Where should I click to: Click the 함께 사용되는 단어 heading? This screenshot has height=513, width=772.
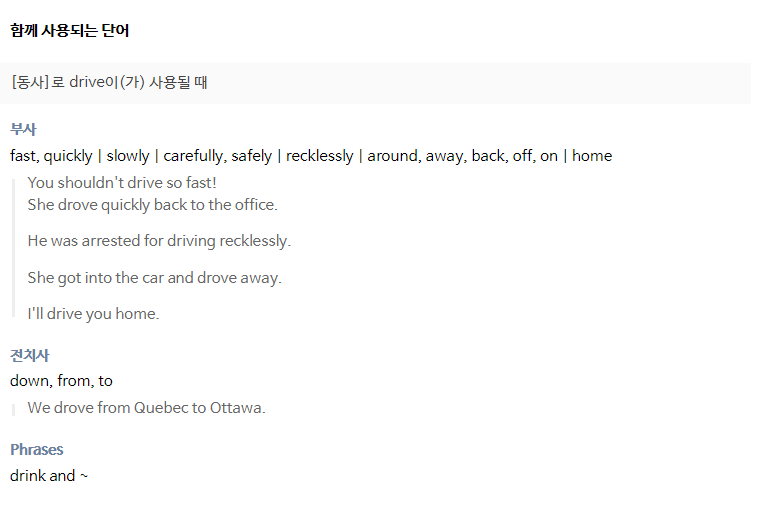click(x=69, y=31)
